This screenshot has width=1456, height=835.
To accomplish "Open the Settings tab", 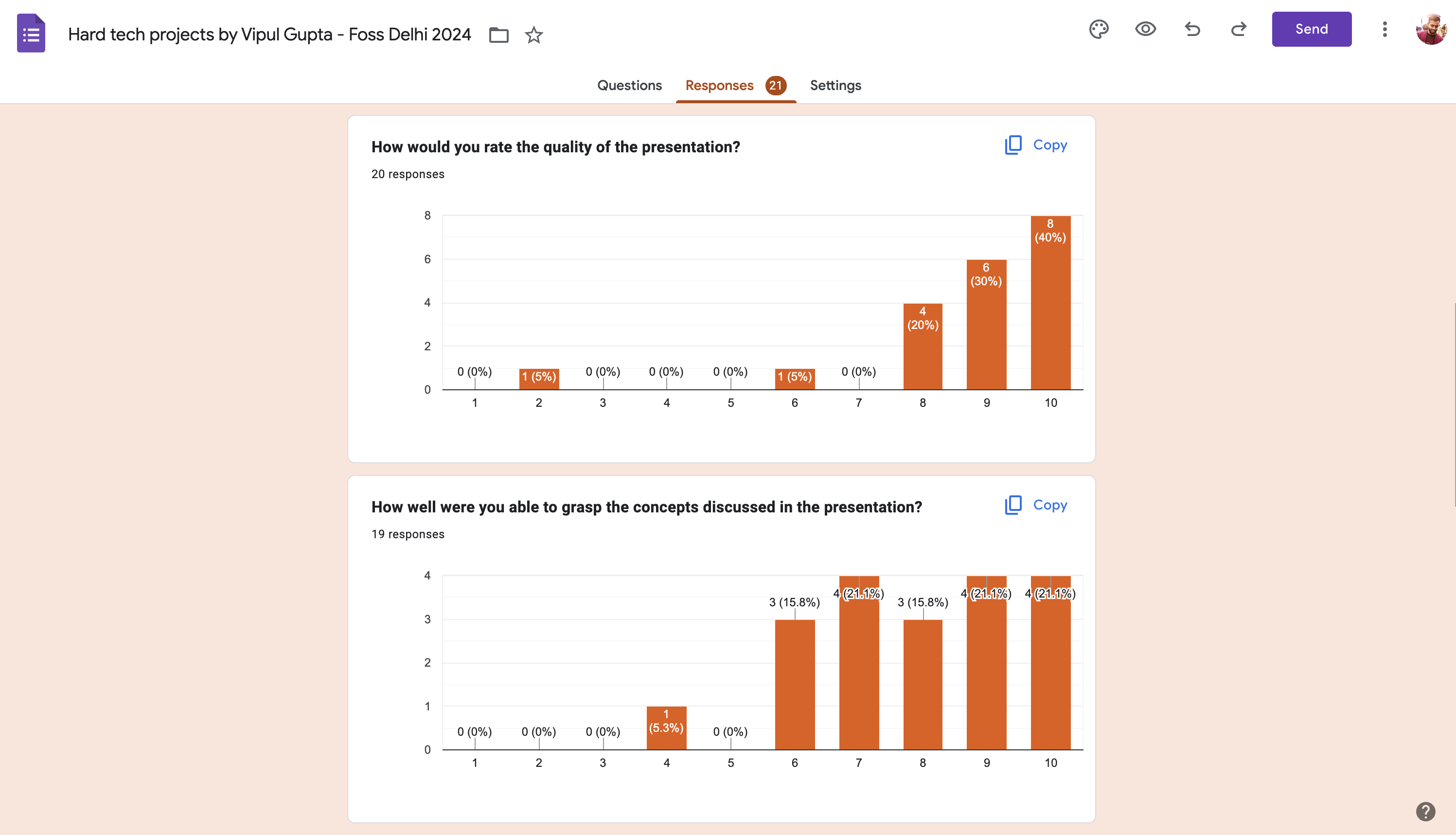I will click(835, 86).
